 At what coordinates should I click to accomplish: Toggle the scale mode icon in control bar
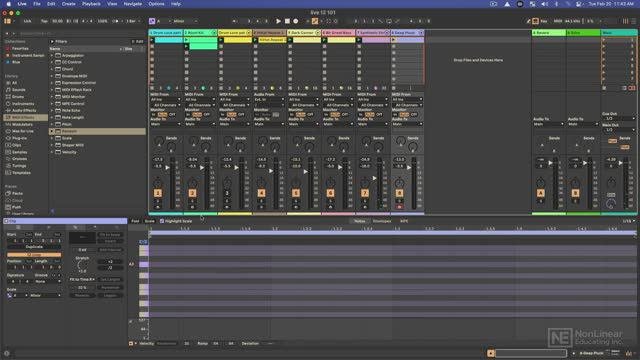coord(152,21)
